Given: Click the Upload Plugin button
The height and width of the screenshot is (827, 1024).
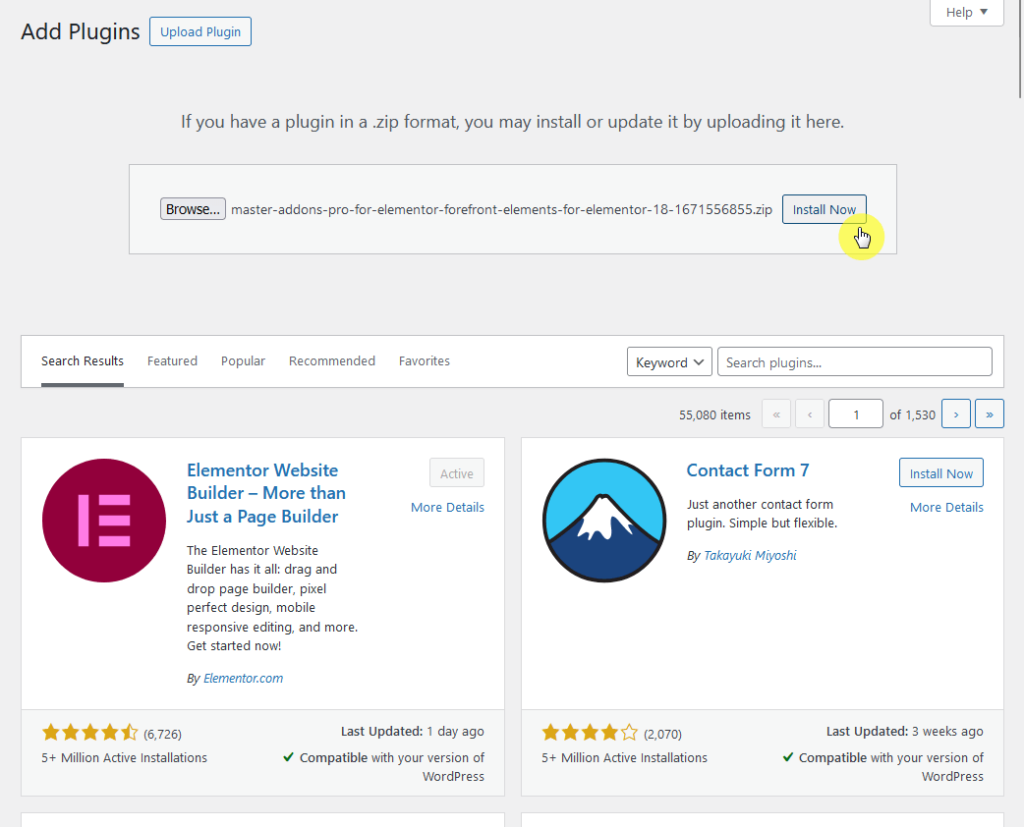Looking at the screenshot, I should (200, 31).
